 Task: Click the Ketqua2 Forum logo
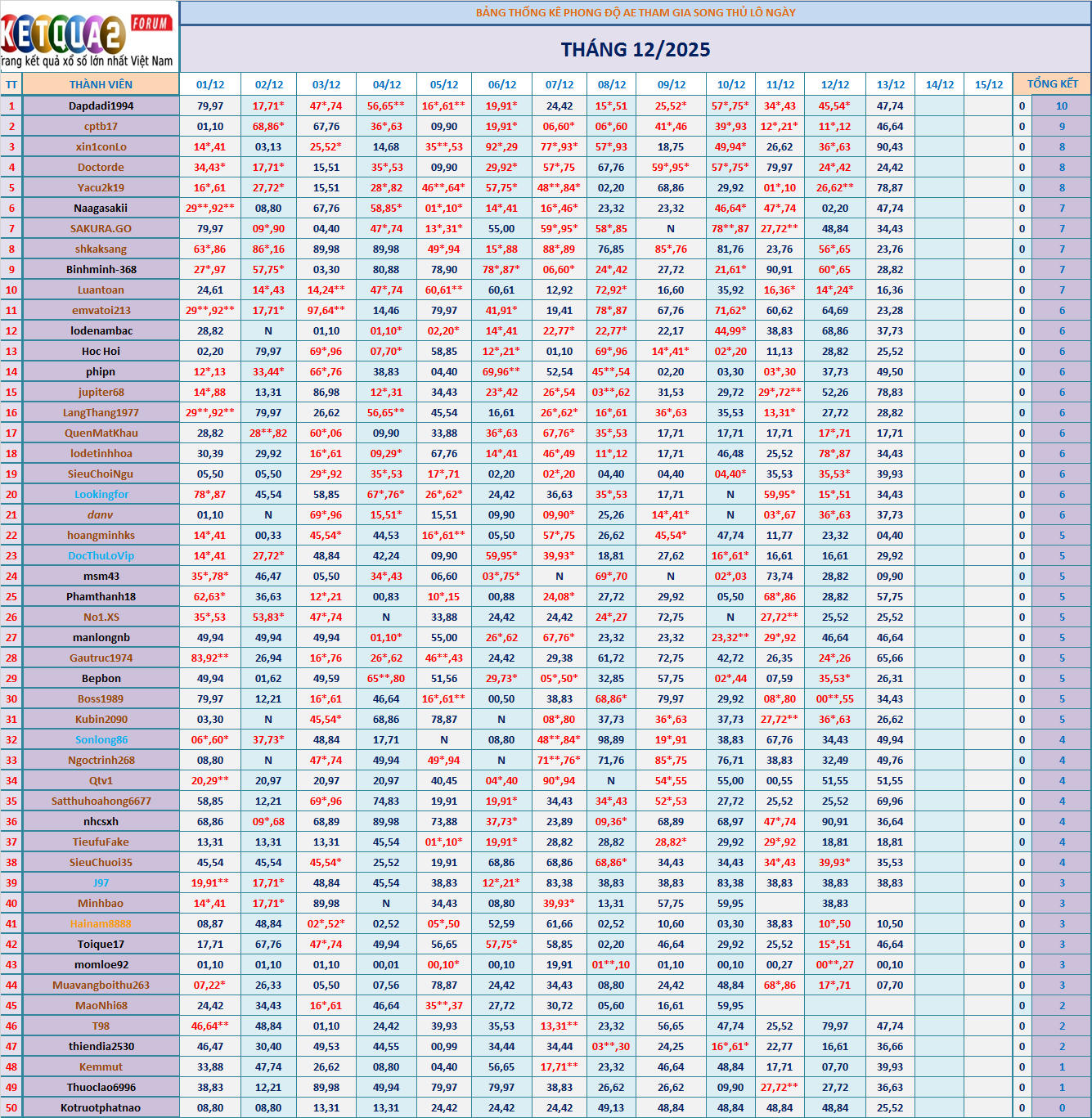pyautogui.click(x=88, y=37)
